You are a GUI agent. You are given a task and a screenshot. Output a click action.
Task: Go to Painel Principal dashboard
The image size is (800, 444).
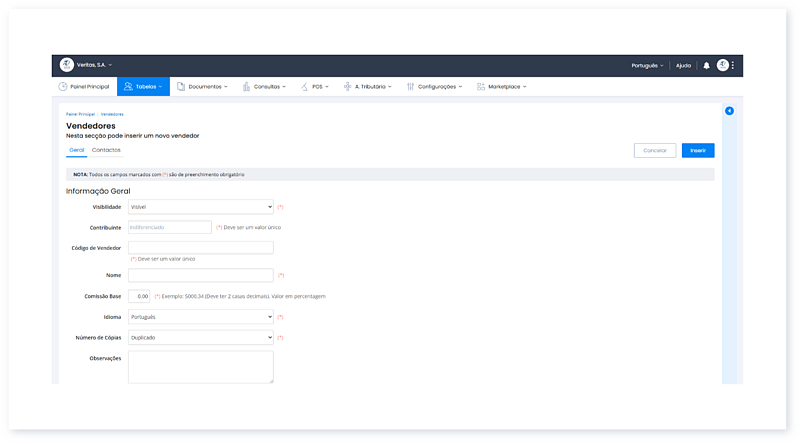click(84, 87)
